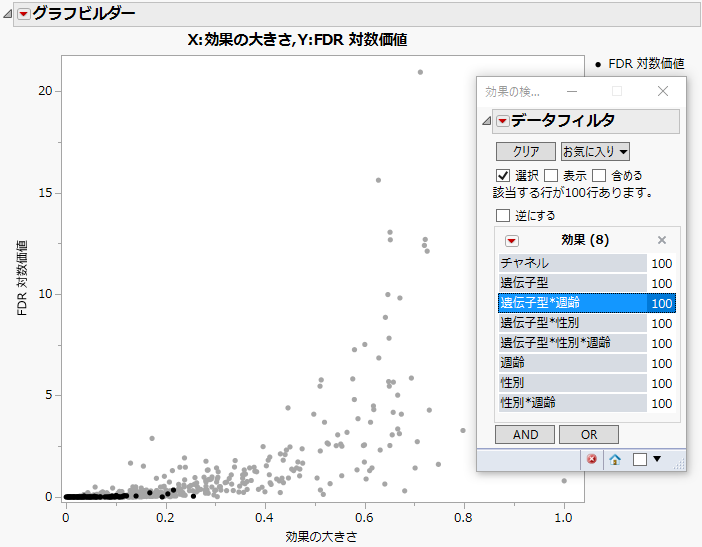This screenshot has width=702, height=547.
Task: Open the データフィルタ red triangle menu
Action: (503, 121)
